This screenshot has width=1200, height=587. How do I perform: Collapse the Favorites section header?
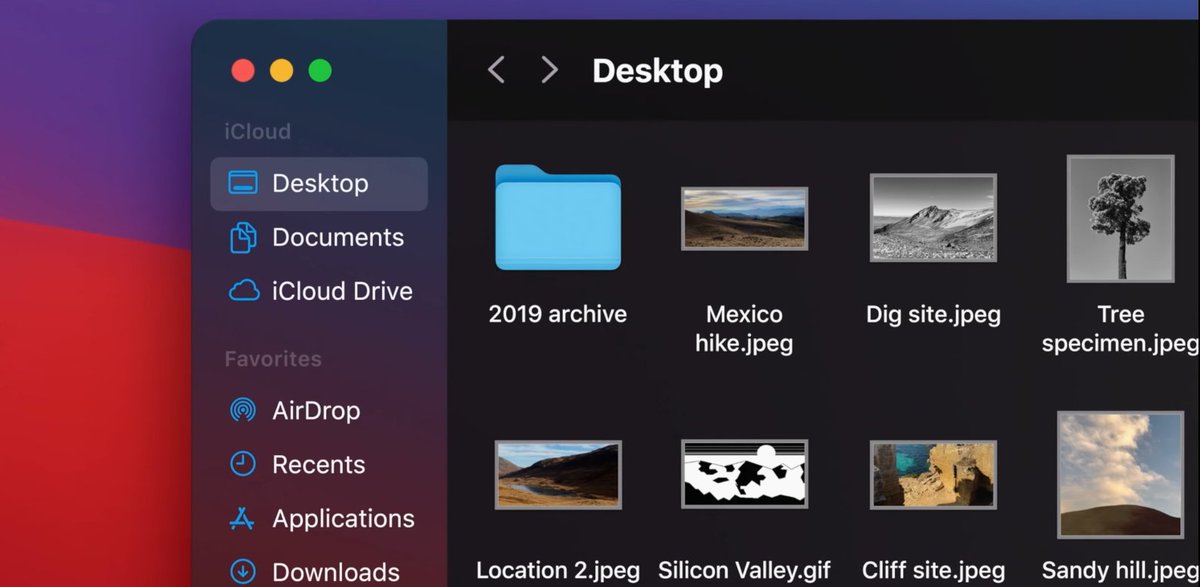pos(272,359)
